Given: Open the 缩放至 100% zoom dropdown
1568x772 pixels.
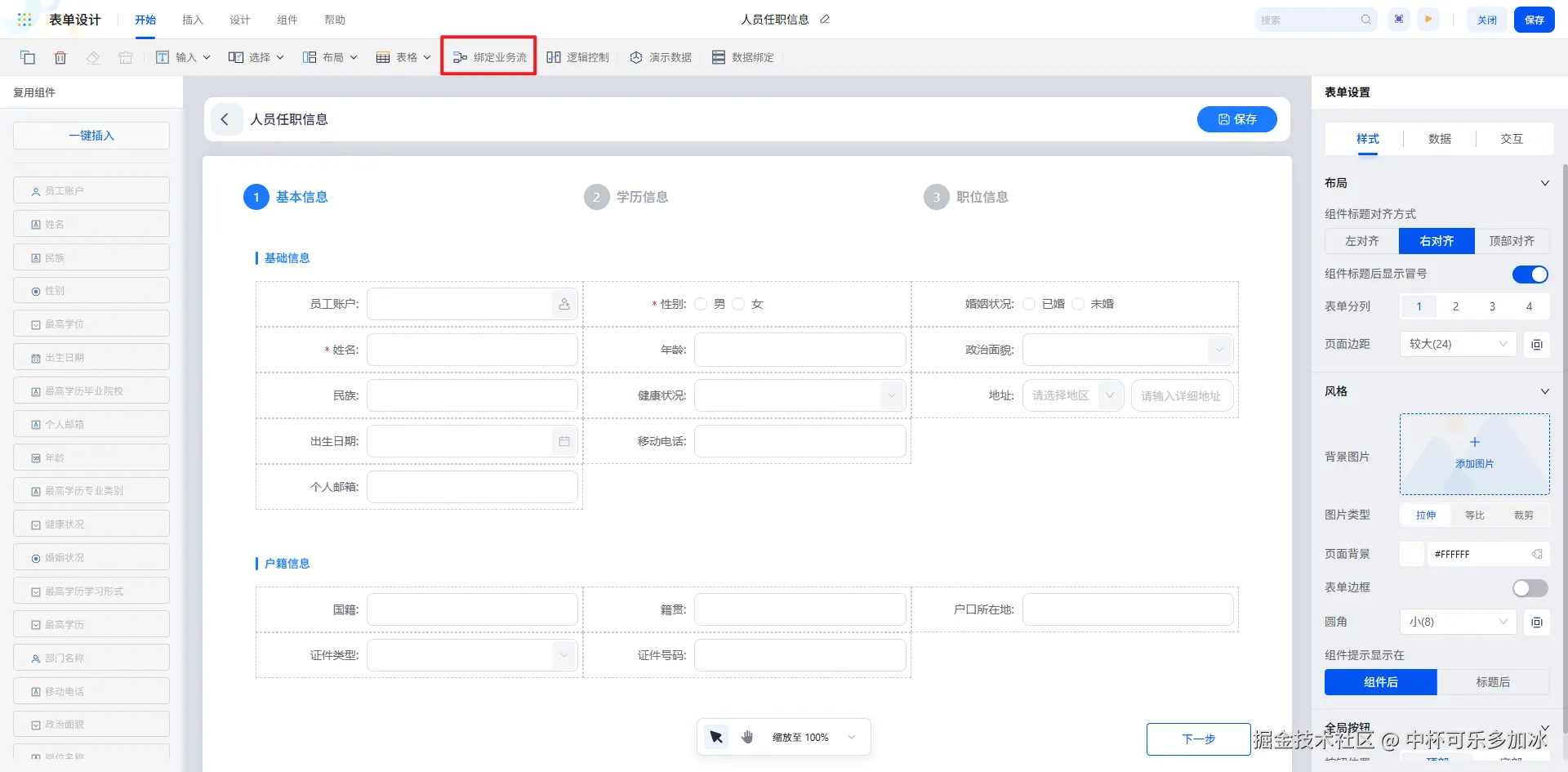Looking at the screenshot, I should click(x=814, y=737).
